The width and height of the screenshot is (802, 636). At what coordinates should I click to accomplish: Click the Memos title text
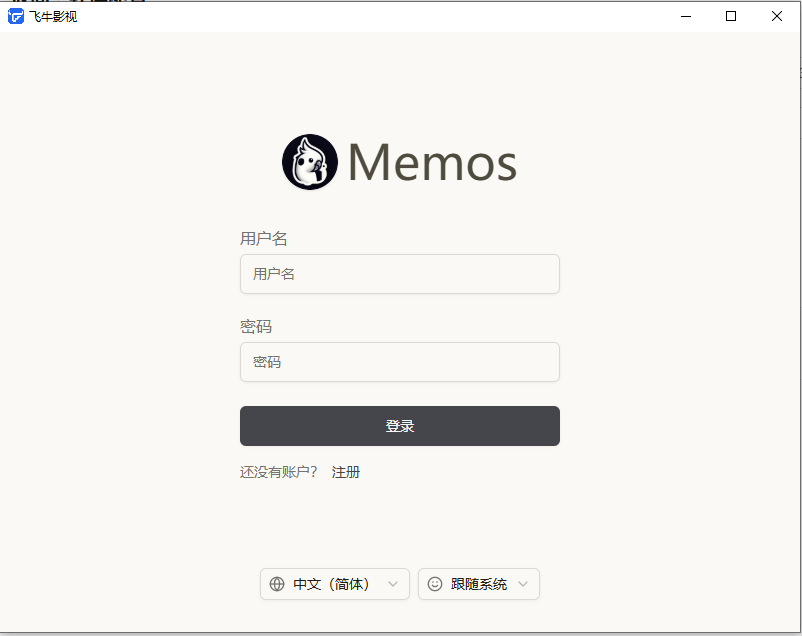[432, 163]
